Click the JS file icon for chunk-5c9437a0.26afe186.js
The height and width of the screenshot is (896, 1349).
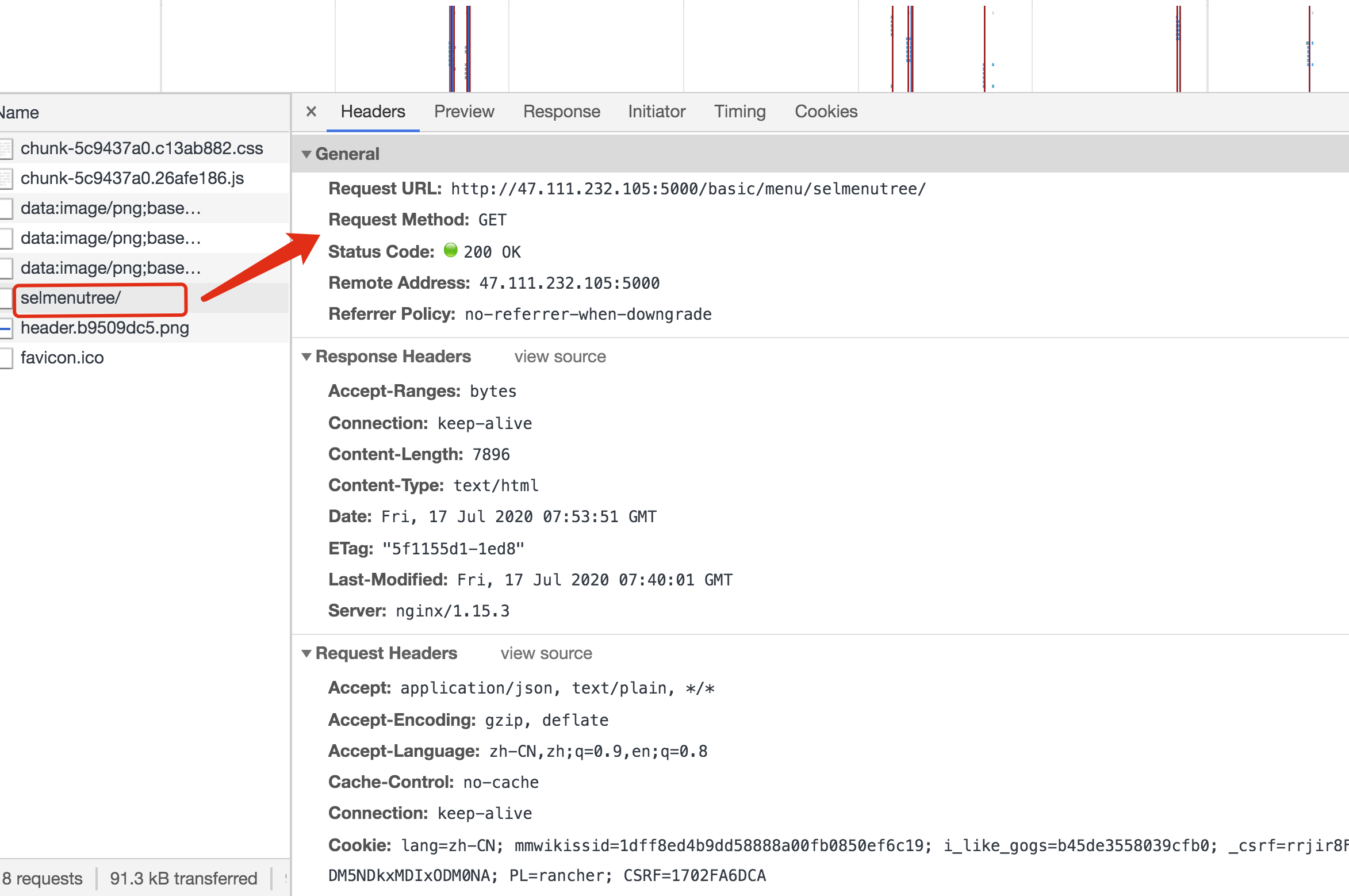coord(6,178)
